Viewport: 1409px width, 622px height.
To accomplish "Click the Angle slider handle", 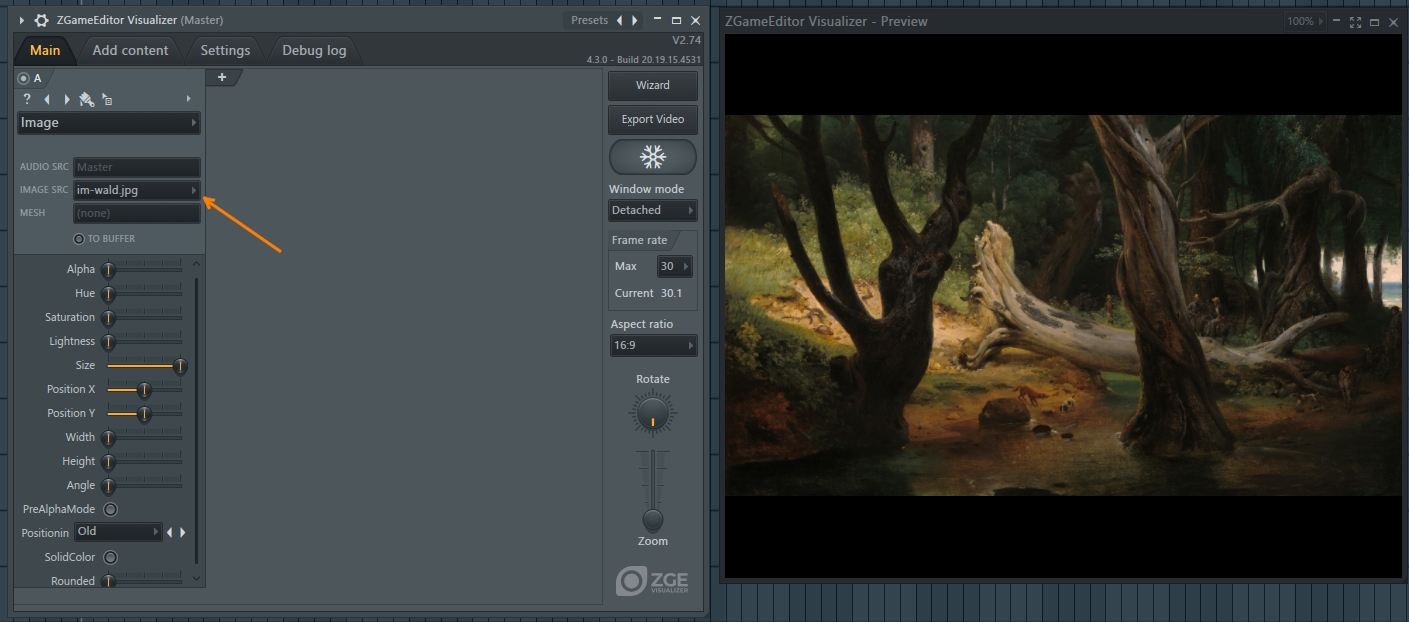I will tap(109, 486).
